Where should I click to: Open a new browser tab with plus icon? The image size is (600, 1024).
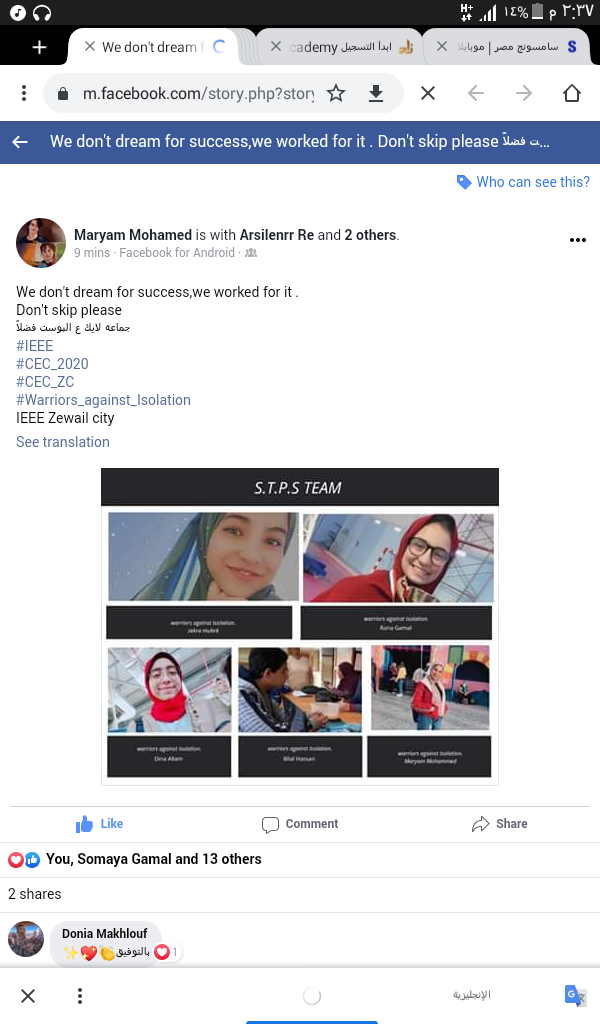click(39, 47)
